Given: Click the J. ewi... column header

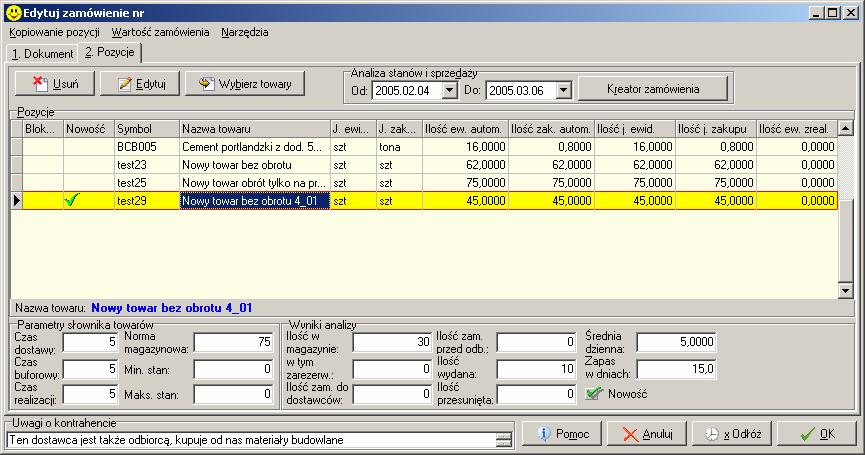Looking at the screenshot, I should (354, 129).
